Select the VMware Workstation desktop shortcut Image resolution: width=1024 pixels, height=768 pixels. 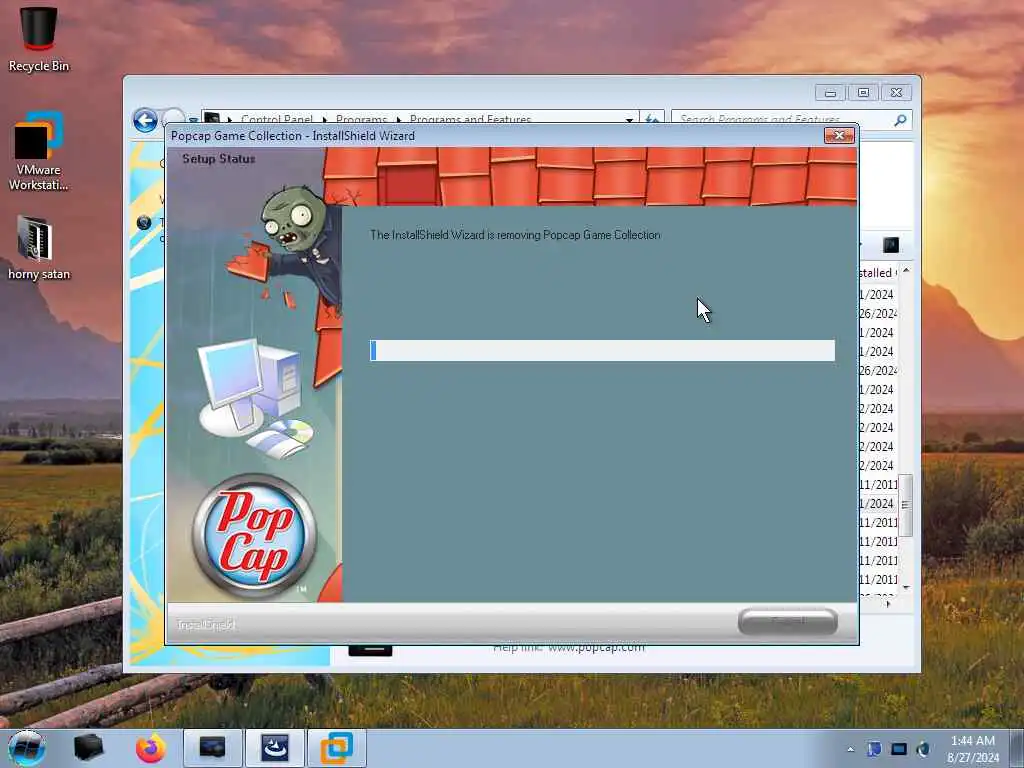pos(38,152)
